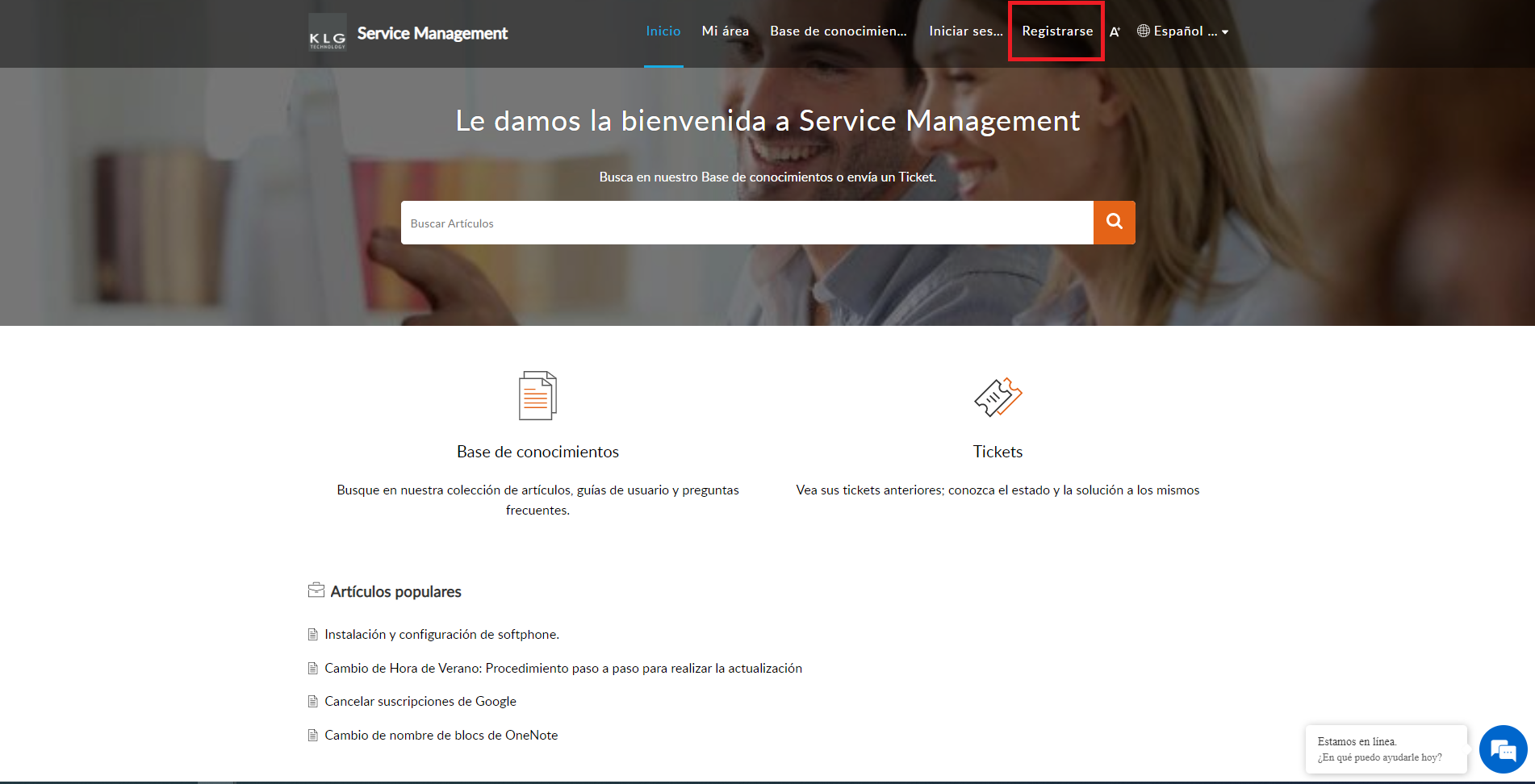The image size is (1535, 784).
Task: Click the text Busca en nuestro Base de conocimientos
Action: click(767, 177)
